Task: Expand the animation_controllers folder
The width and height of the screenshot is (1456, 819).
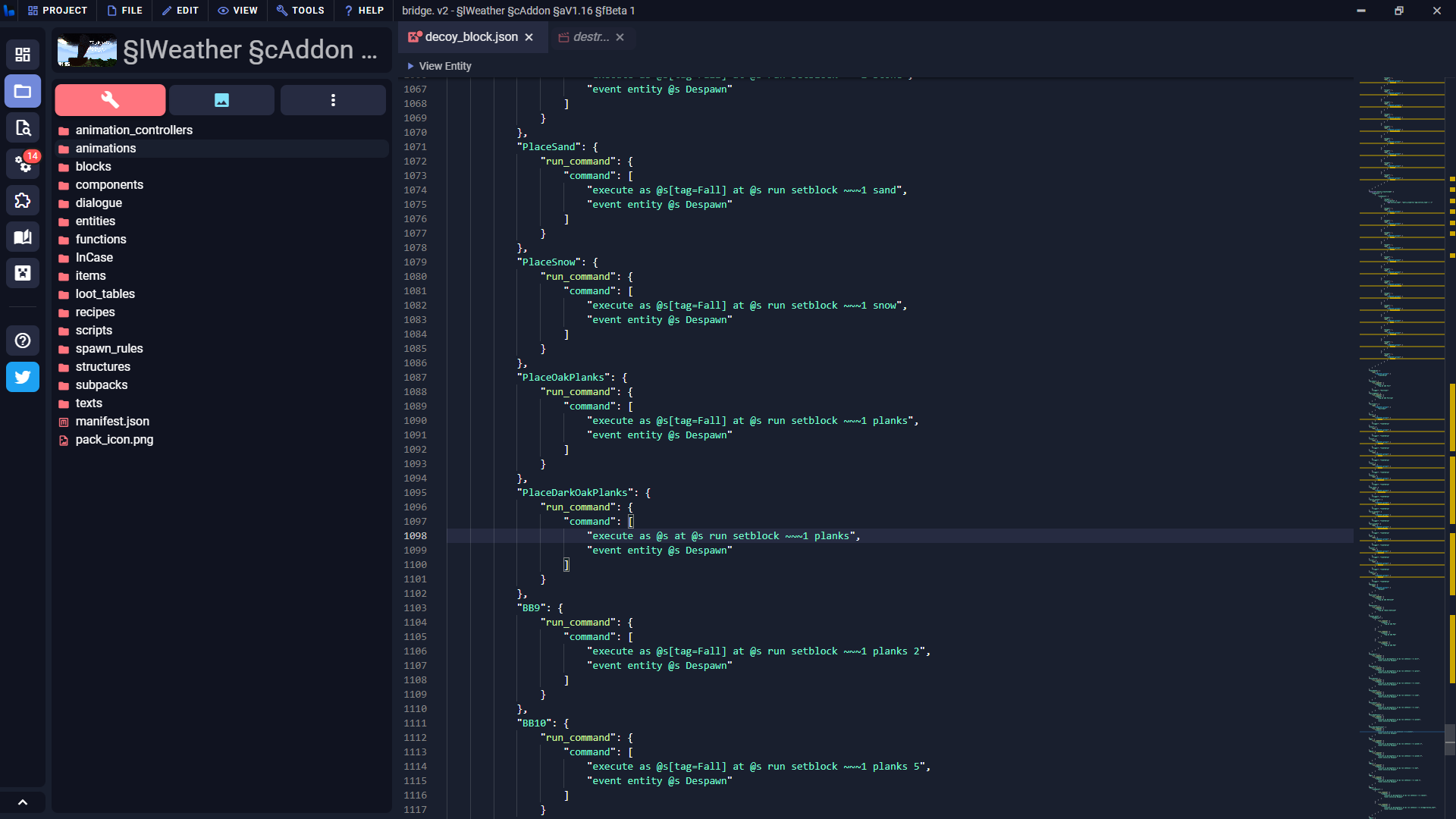Action: 133,130
